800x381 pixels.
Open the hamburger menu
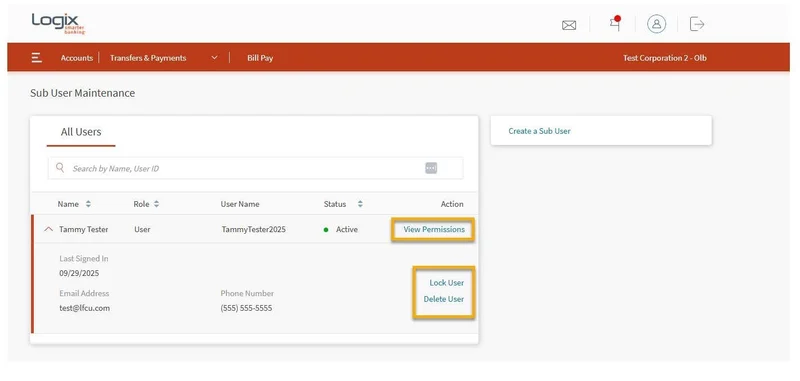pyautogui.click(x=36, y=58)
